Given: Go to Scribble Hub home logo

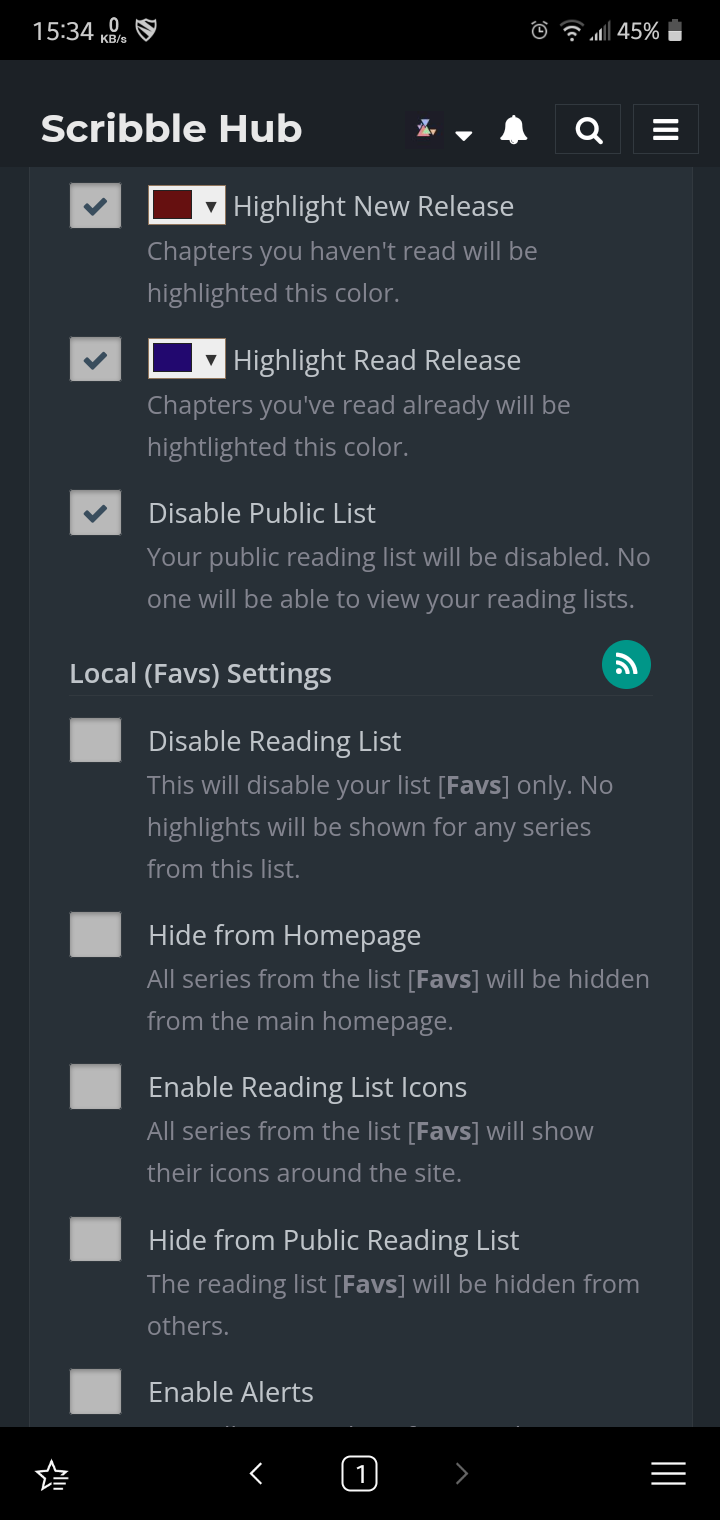Looking at the screenshot, I should coord(171,129).
